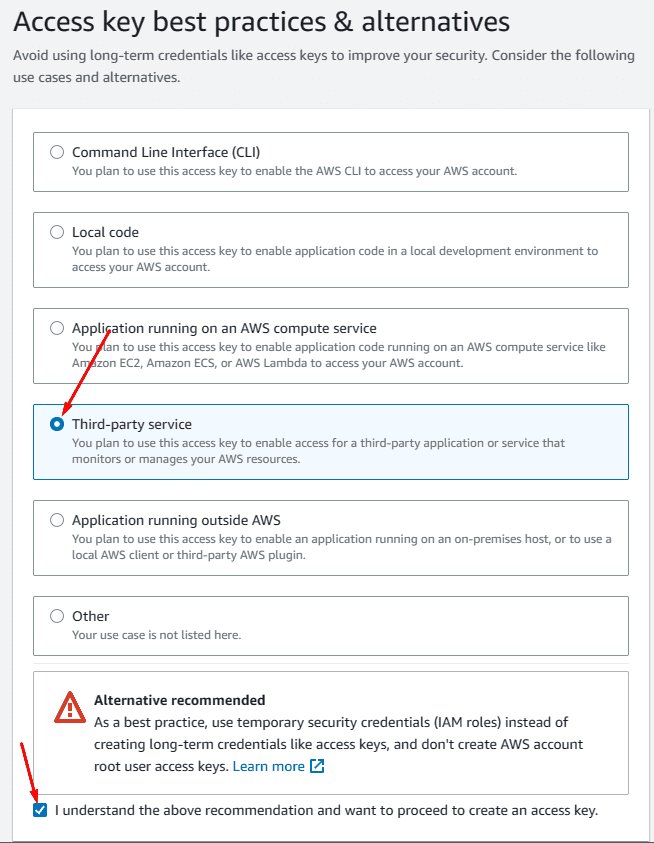Select Application running on an AWS compute service
The height and width of the screenshot is (843, 654).
click(x=57, y=327)
